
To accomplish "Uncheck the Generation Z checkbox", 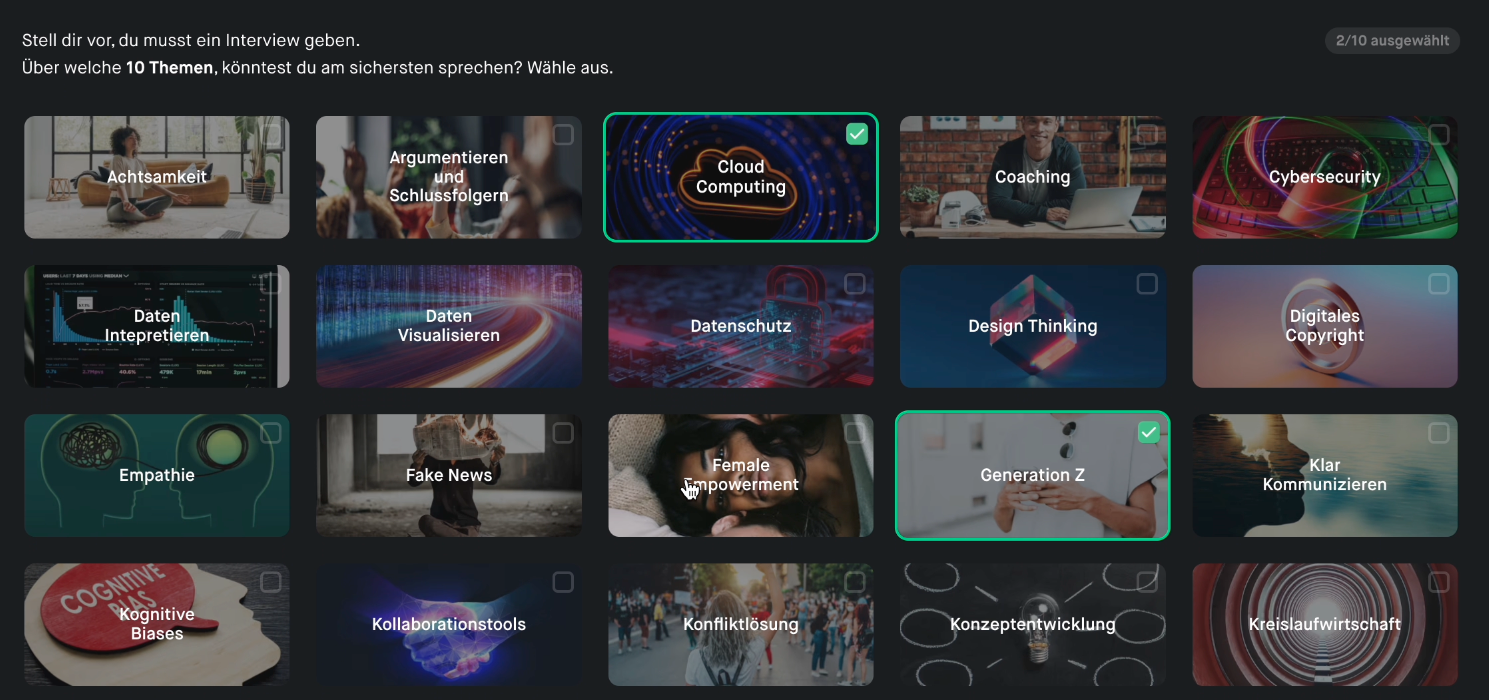I will [1149, 432].
